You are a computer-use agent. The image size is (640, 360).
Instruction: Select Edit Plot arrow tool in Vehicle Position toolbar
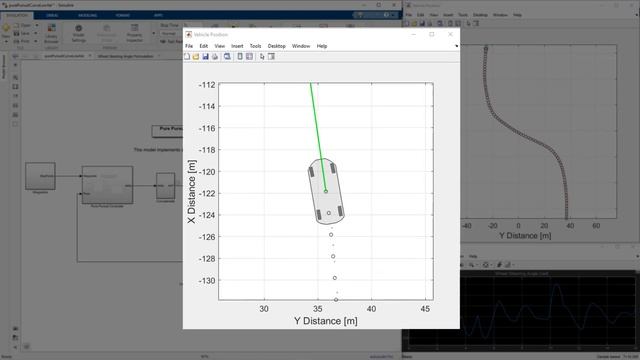[262, 57]
